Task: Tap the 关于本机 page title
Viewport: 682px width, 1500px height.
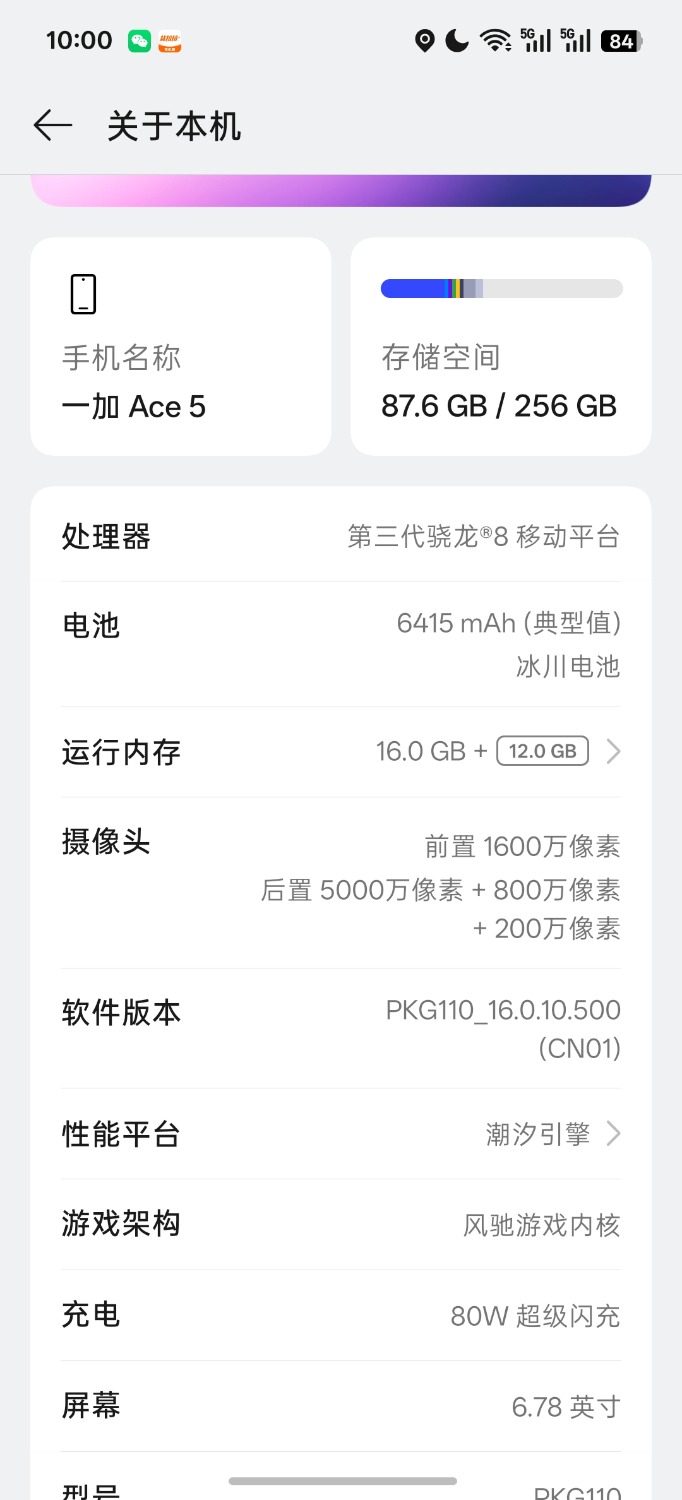Action: point(174,127)
